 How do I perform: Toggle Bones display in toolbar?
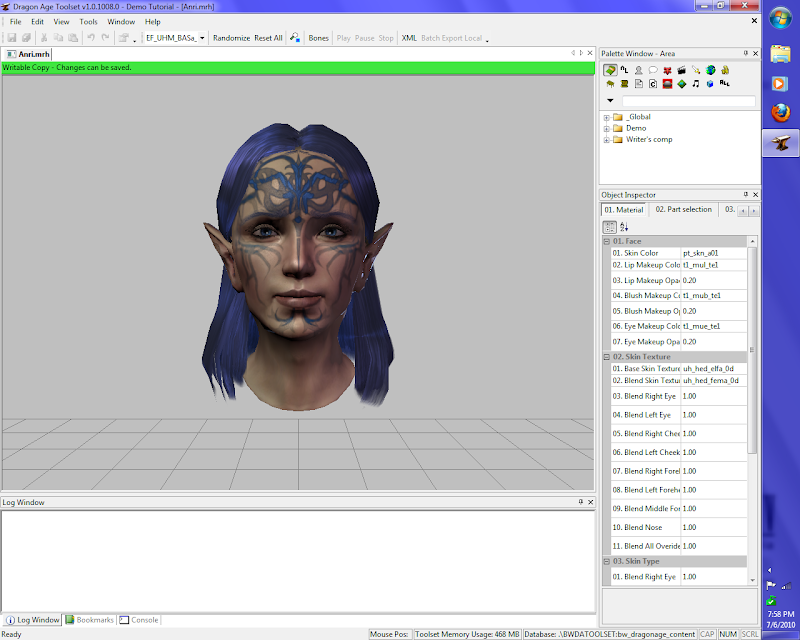pos(318,38)
